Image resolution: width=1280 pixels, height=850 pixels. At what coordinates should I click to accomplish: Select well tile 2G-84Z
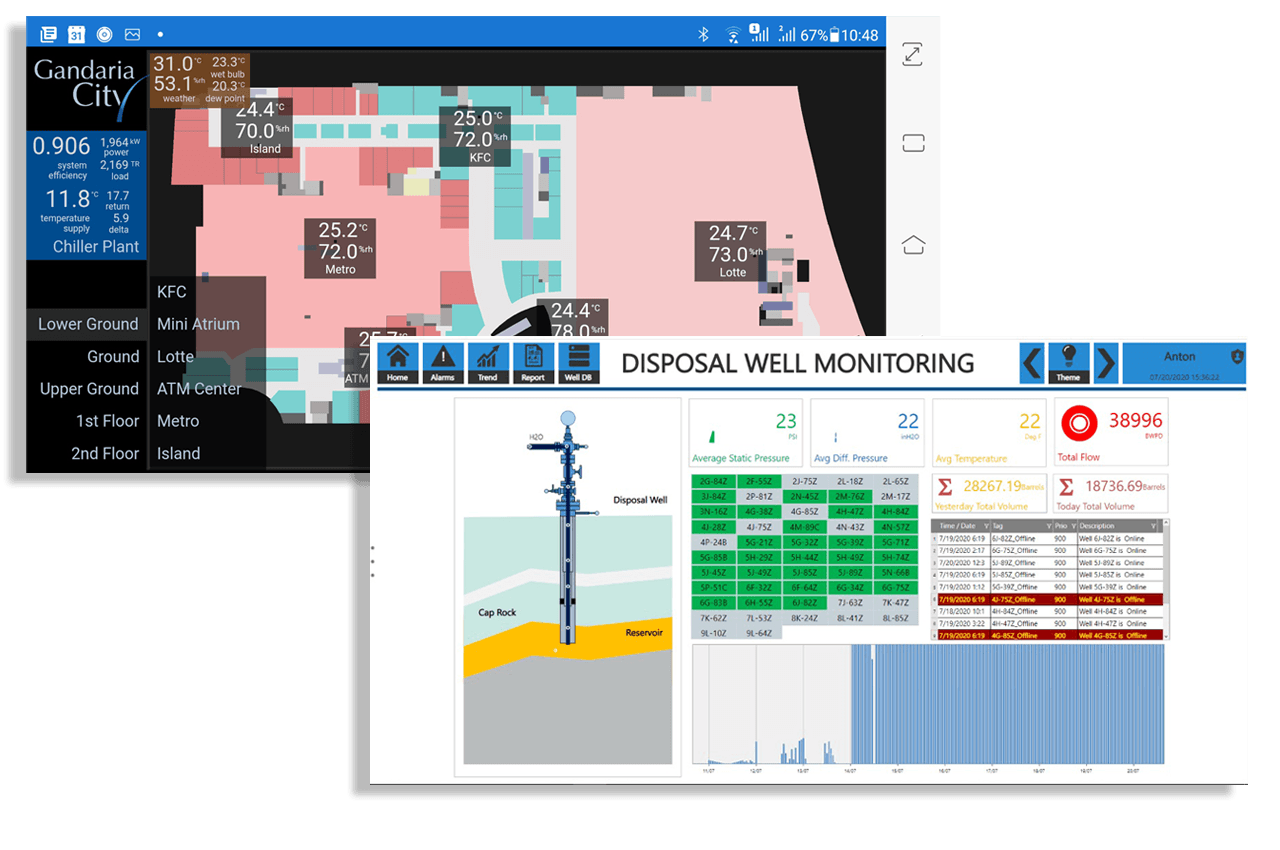[713, 481]
